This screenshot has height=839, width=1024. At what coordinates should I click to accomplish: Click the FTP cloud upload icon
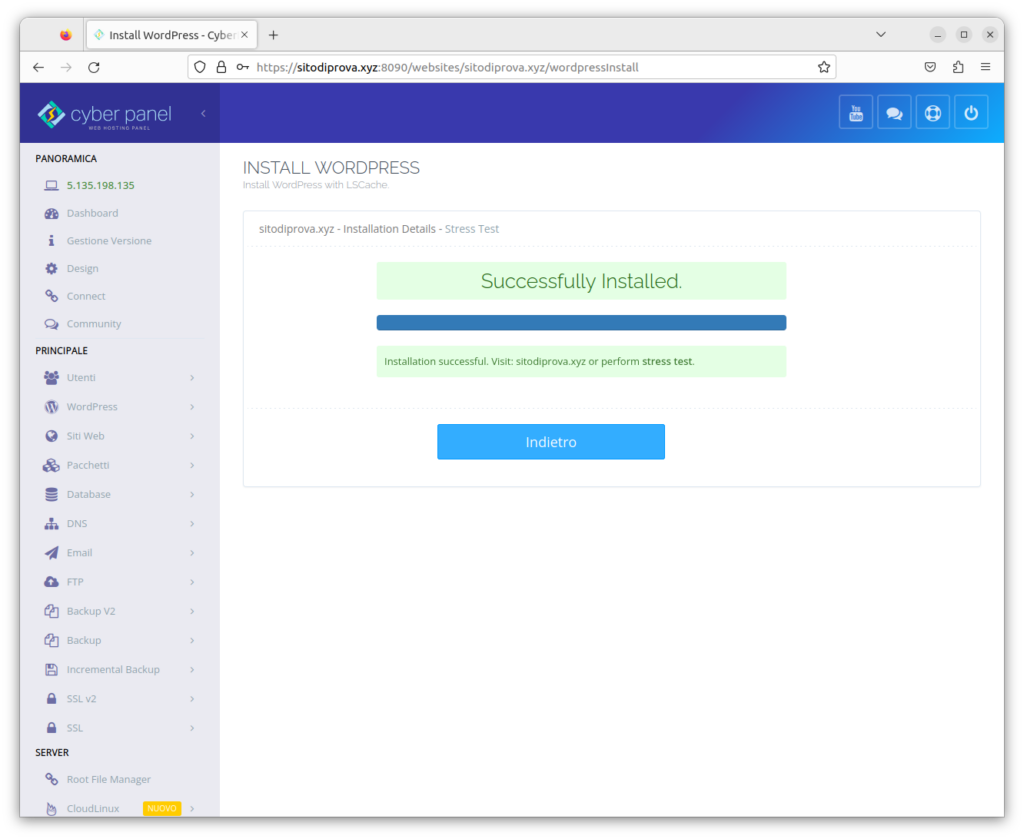point(52,582)
